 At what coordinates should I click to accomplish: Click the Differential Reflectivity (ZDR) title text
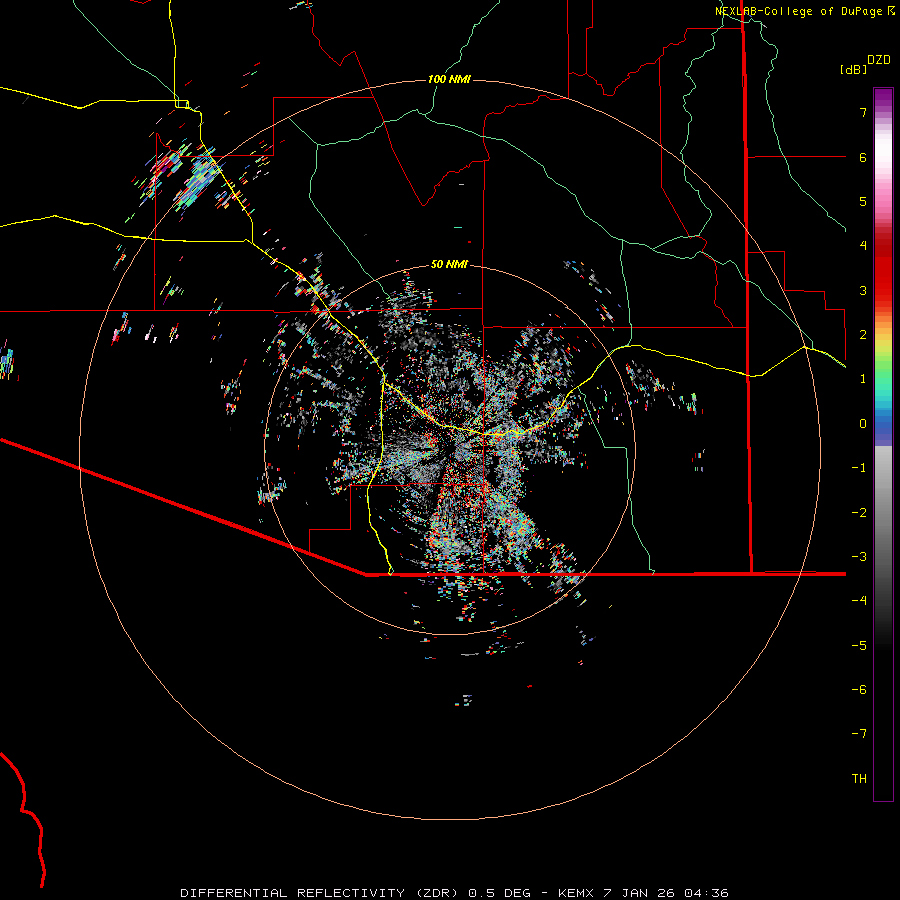321,893
